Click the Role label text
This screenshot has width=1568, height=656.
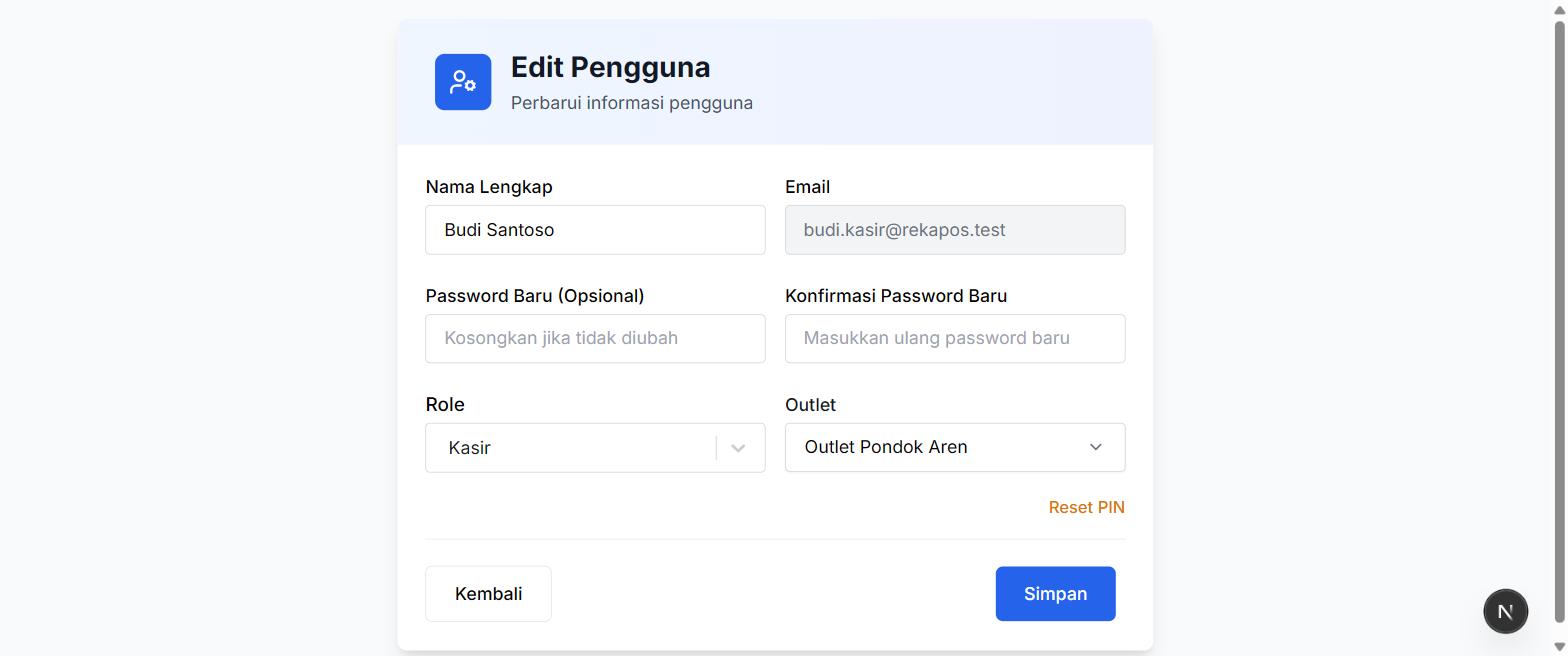click(x=445, y=405)
